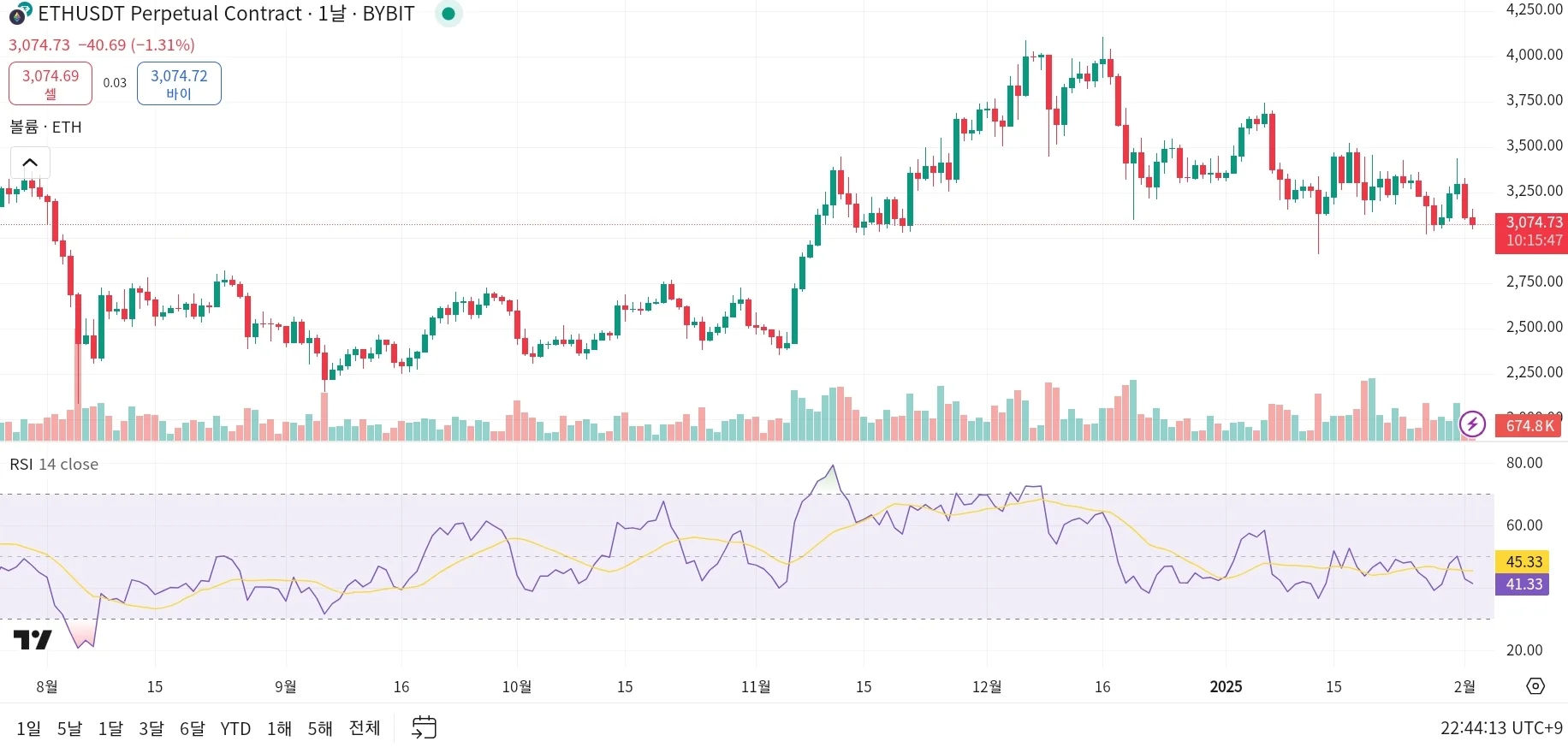1568x747 pixels.
Task: Click the RSI 14 close legend
Action: pyautogui.click(x=54, y=464)
